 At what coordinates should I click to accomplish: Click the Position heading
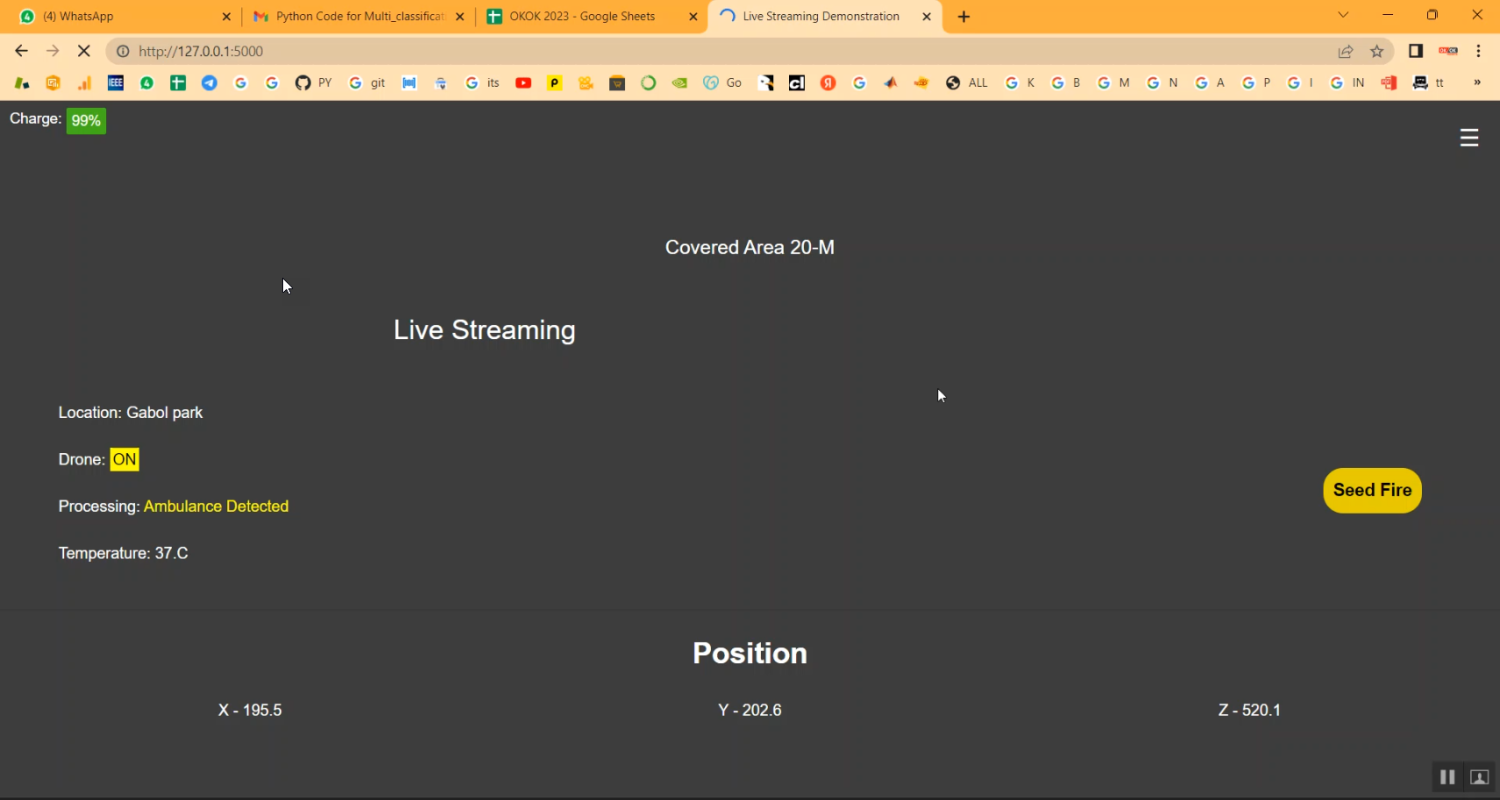click(750, 653)
